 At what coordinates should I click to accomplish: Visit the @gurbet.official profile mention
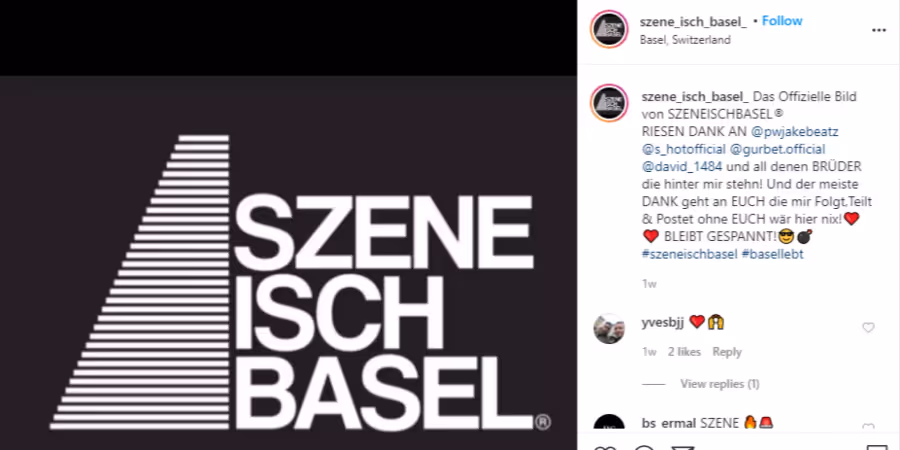pyautogui.click(x=777, y=150)
